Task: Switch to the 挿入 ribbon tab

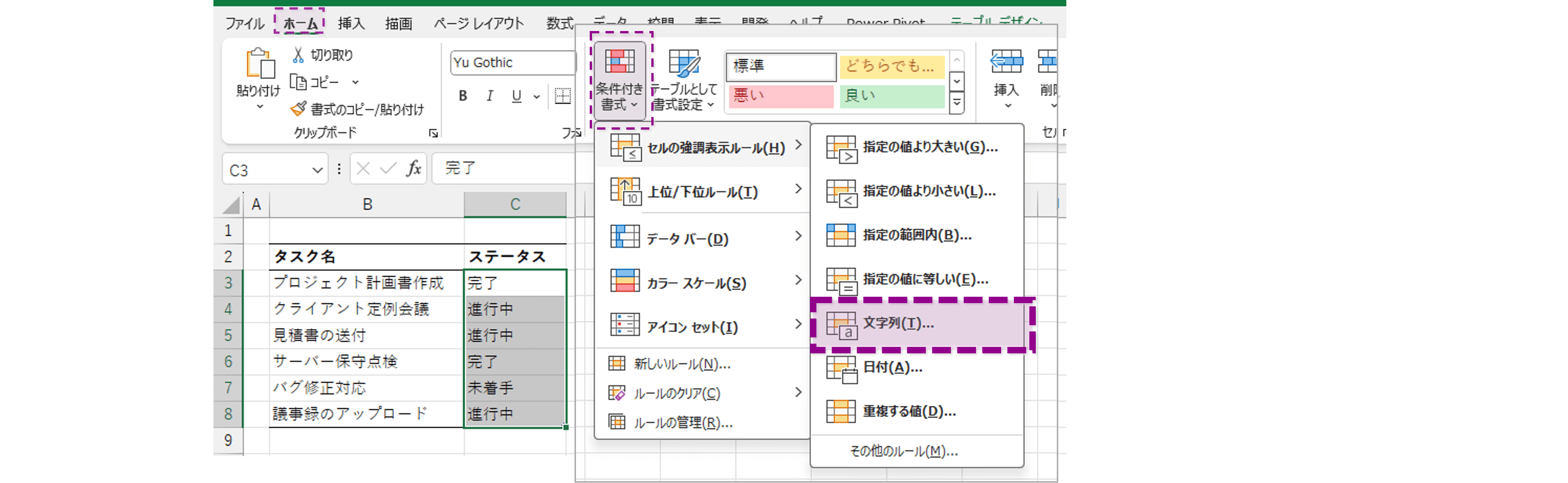Action: click(351, 22)
